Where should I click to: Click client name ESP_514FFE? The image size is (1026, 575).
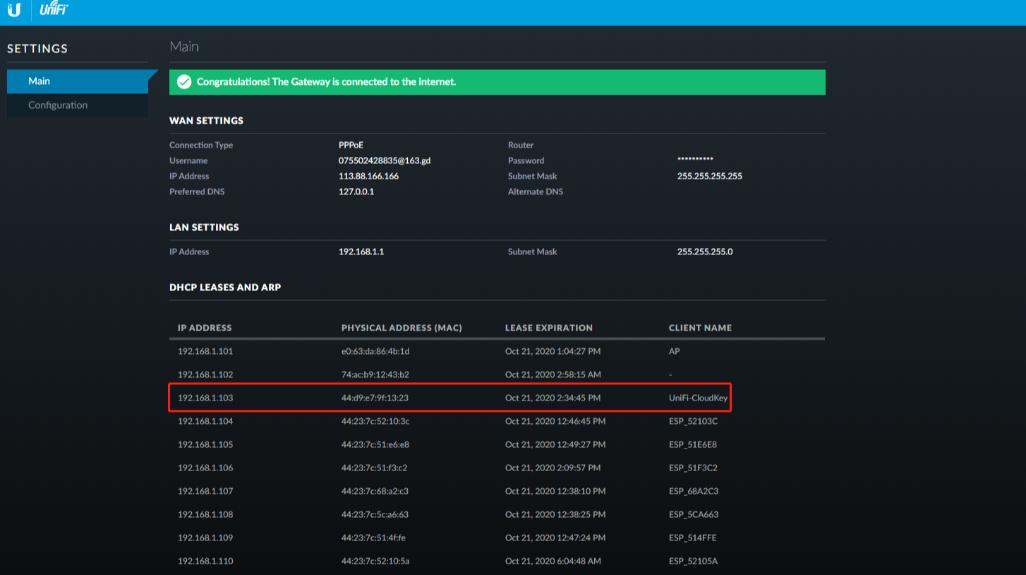click(692, 538)
